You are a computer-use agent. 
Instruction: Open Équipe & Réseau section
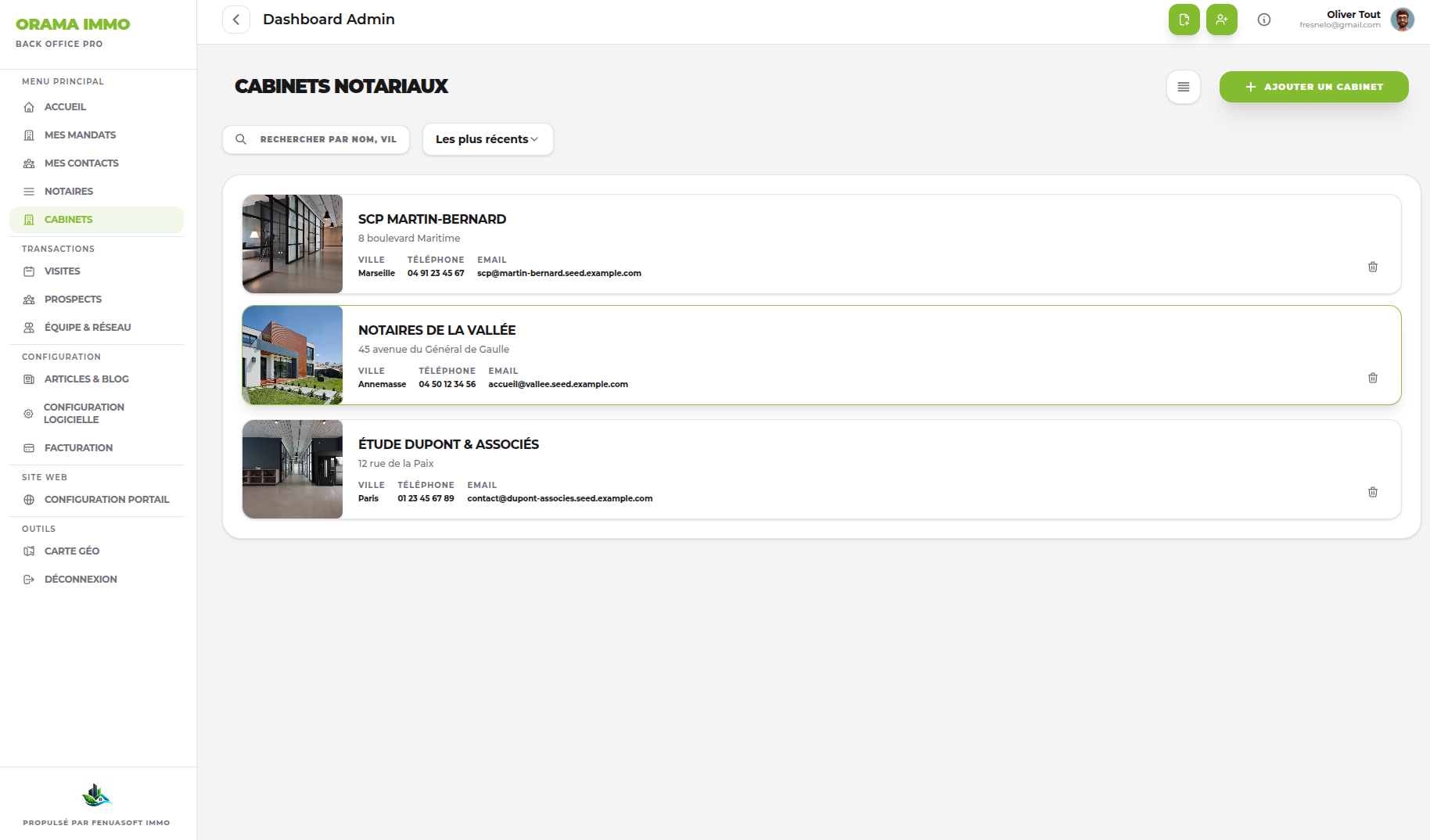click(x=97, y=328)
